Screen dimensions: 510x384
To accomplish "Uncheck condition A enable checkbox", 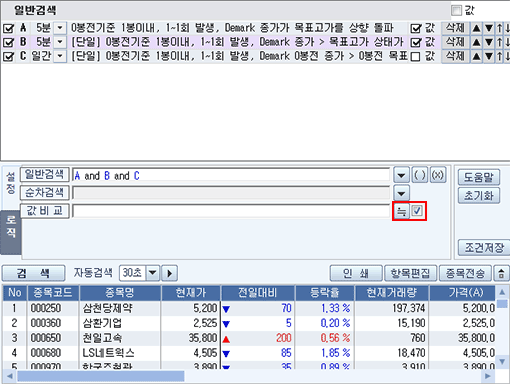I will (8, 28).
